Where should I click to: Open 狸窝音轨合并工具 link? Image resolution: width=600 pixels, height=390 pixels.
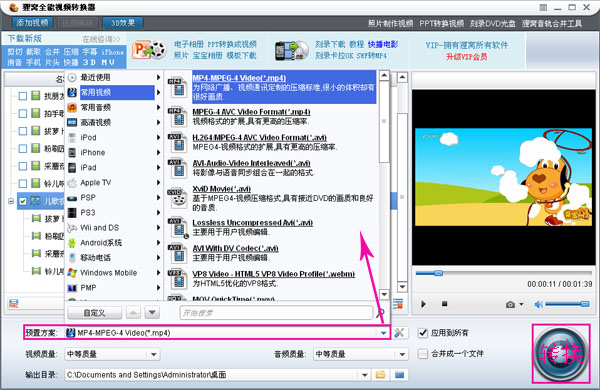(x=552, y=23)
